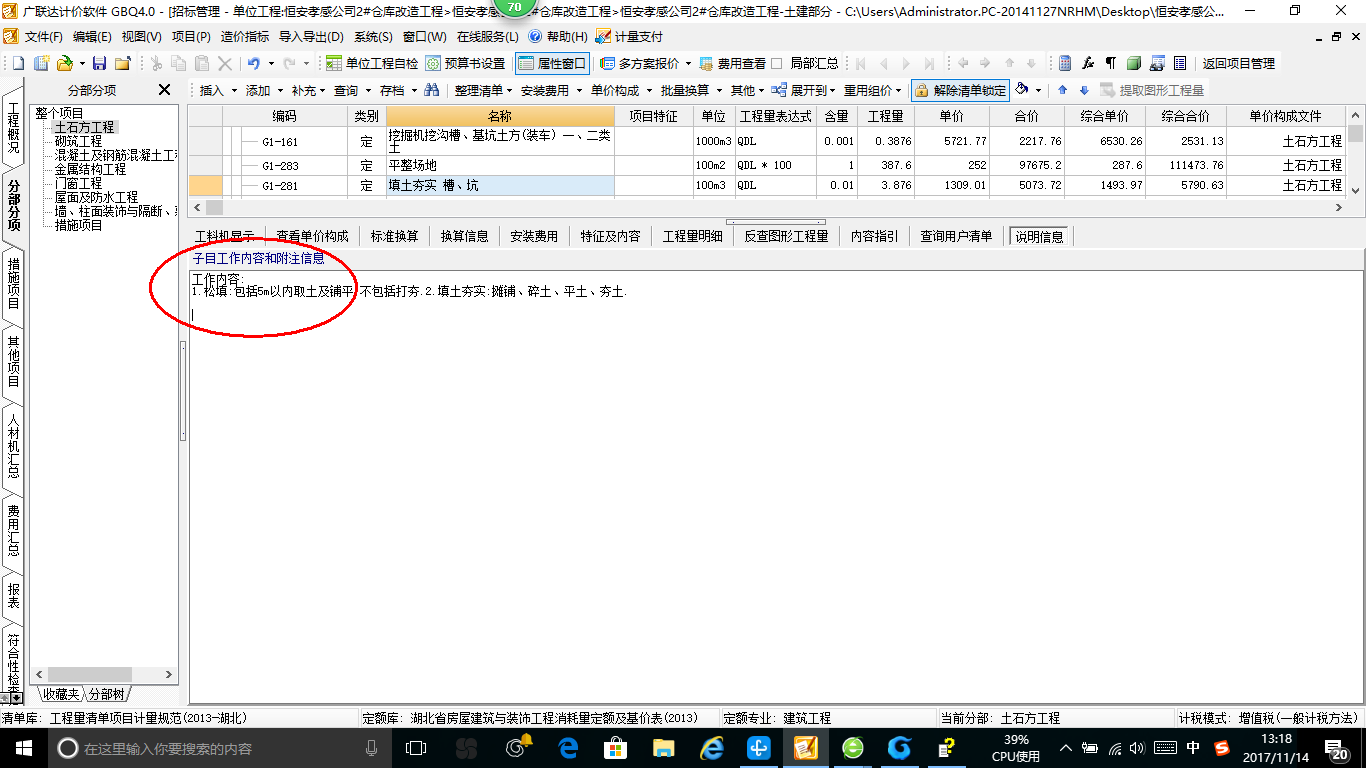
Task: Select 砌筑工程 in the tree
Action: 78,141
